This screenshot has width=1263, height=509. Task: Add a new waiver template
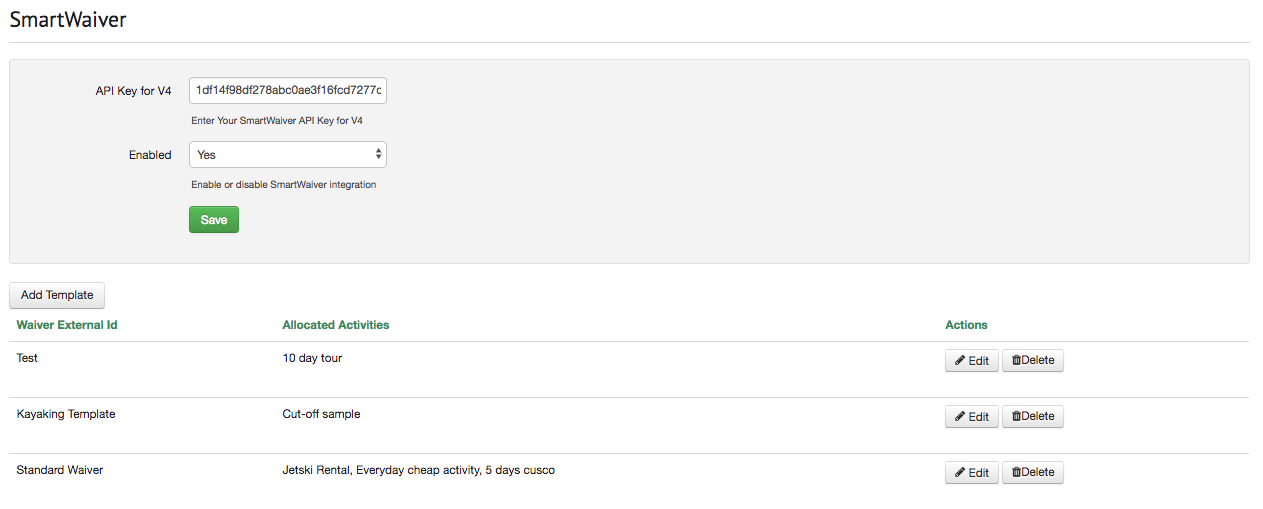[x=57, y=295]
